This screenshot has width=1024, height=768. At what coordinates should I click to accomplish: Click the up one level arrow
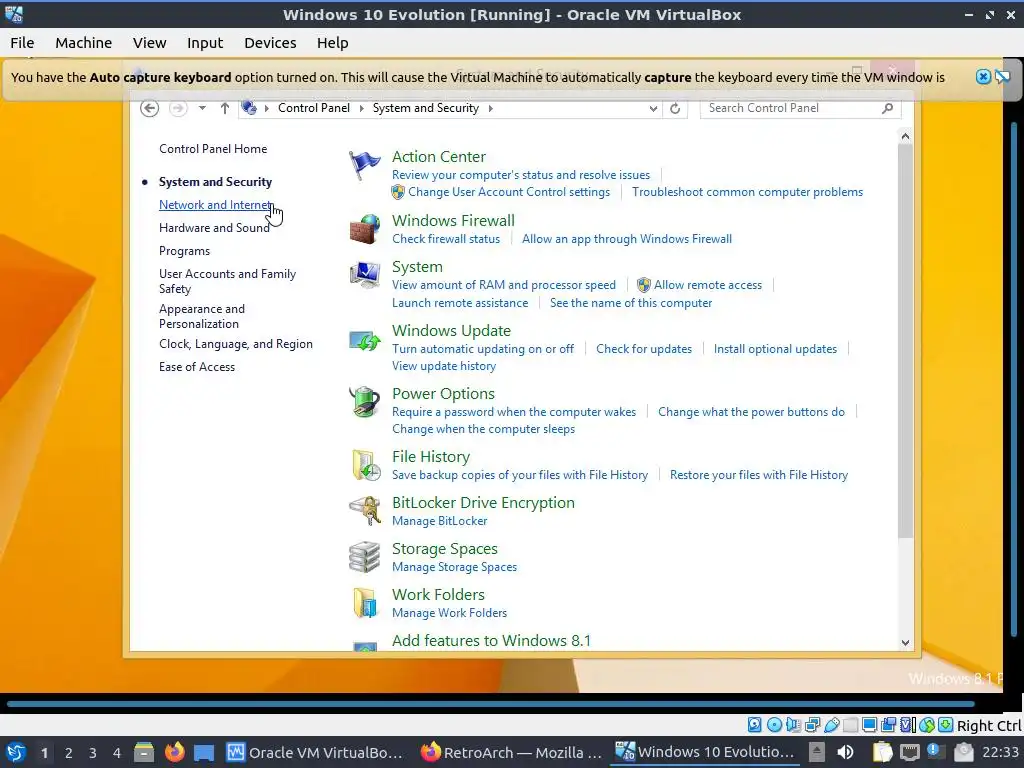[225, 108]
